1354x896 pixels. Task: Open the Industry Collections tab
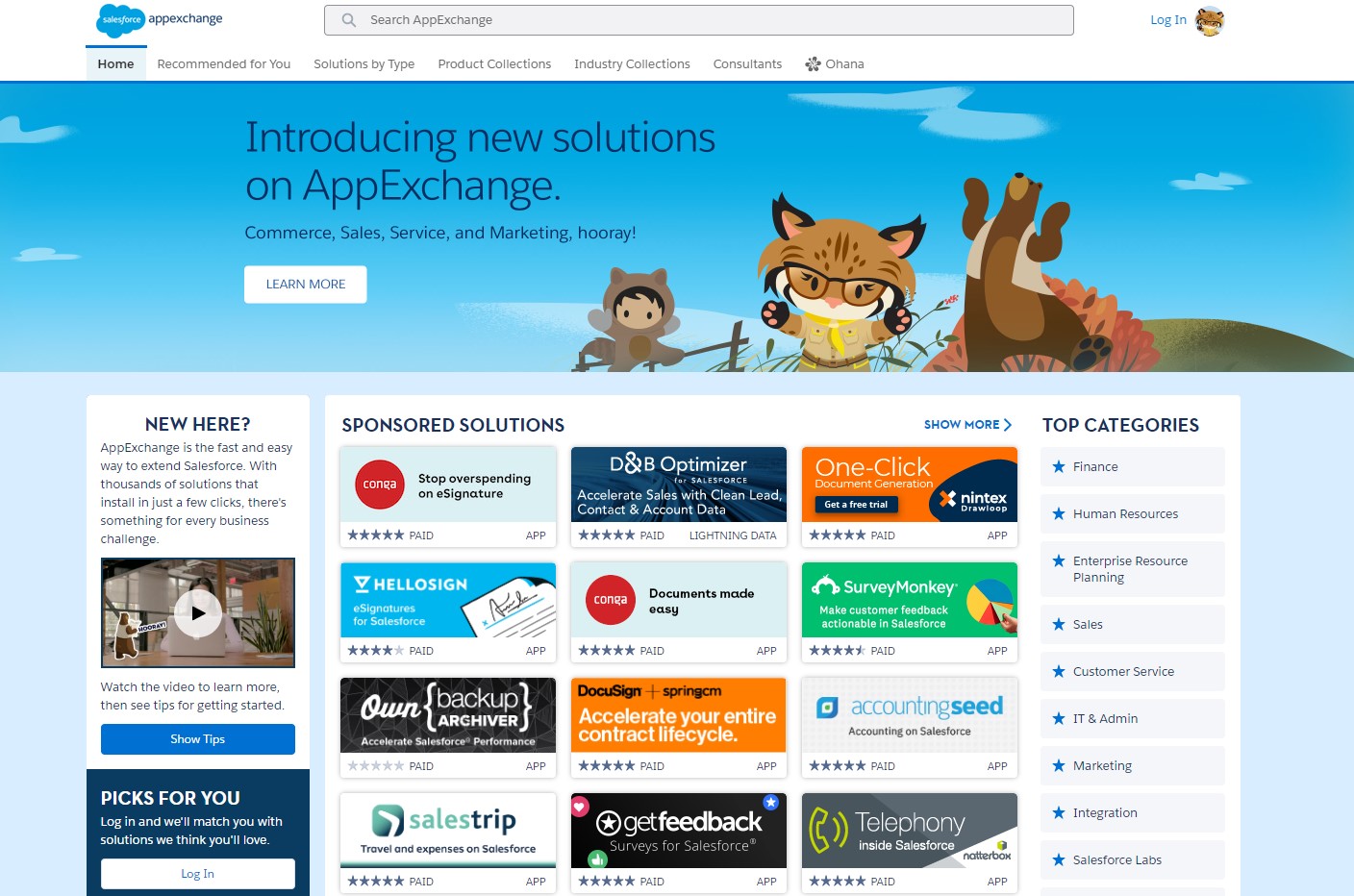632,64
